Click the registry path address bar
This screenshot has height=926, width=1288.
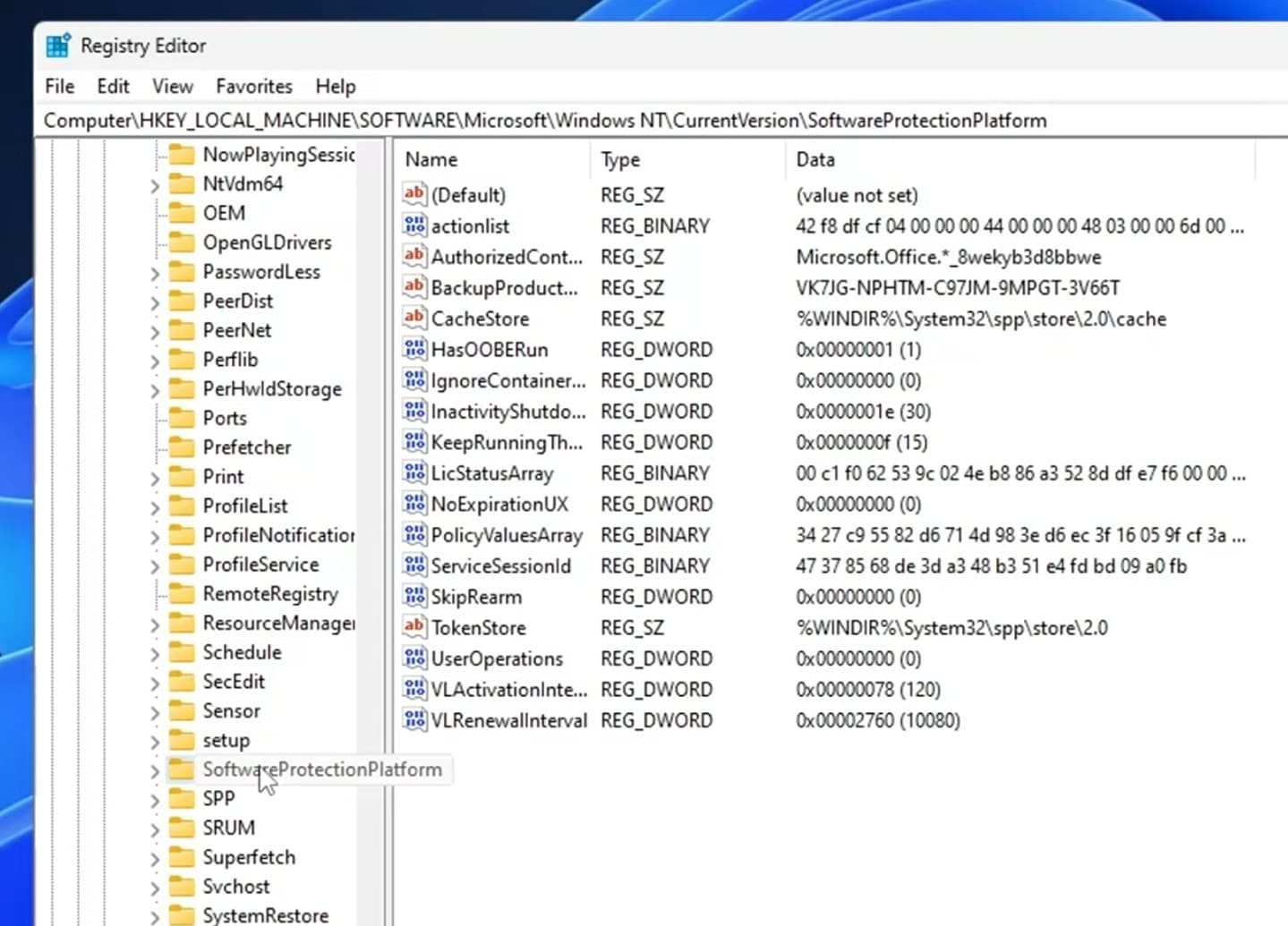pos(627,121)
